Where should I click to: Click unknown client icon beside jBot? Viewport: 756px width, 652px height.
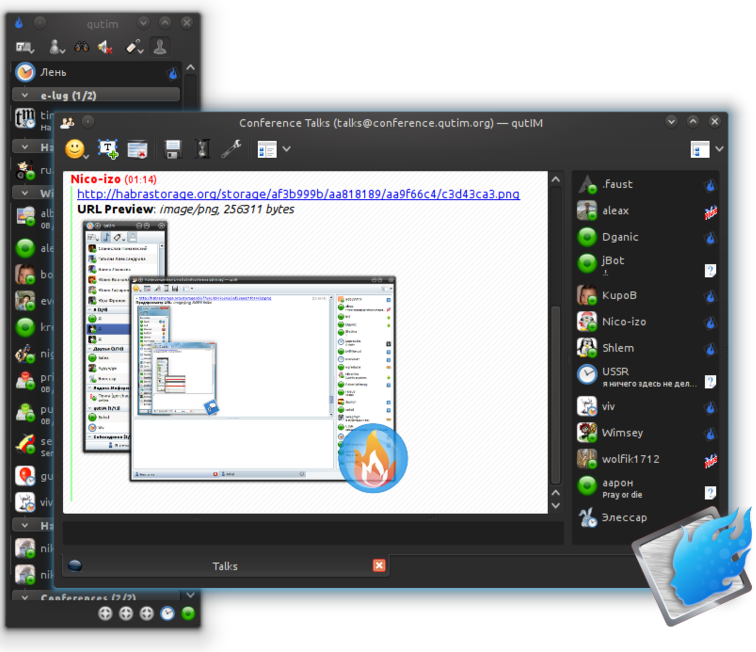[x=710, y=271]
